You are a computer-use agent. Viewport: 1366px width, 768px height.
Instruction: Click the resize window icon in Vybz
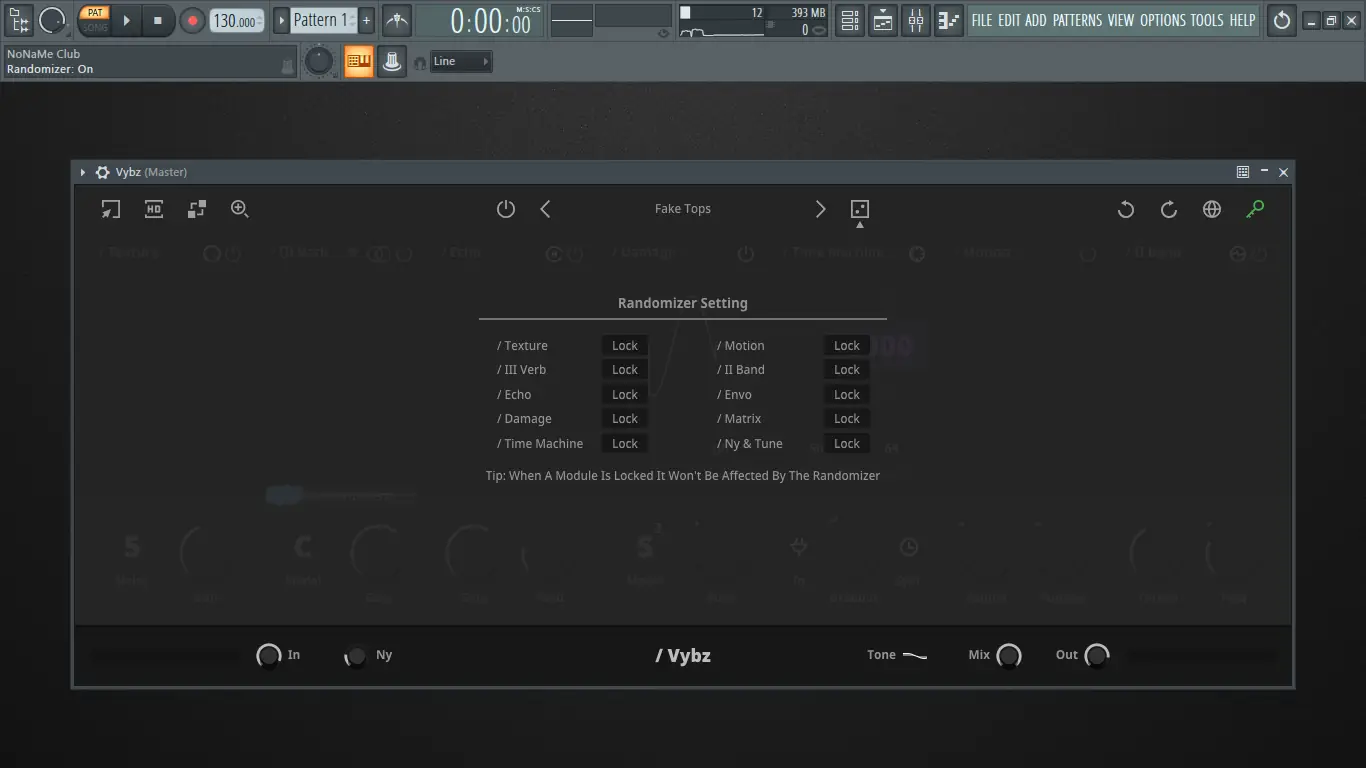[110, 209]
